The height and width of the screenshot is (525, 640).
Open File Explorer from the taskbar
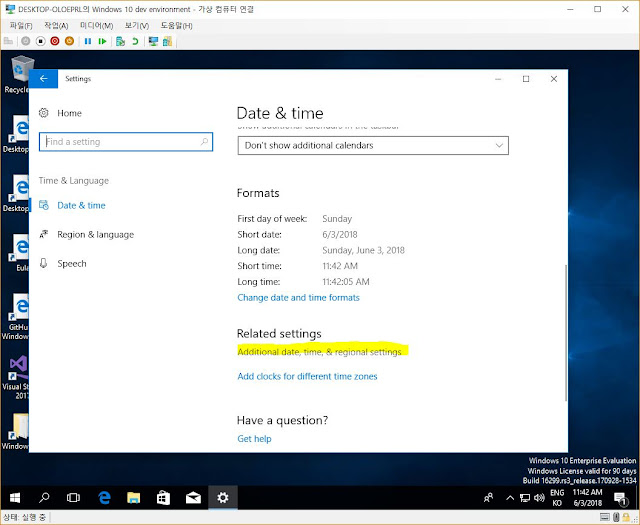point(133,498)
